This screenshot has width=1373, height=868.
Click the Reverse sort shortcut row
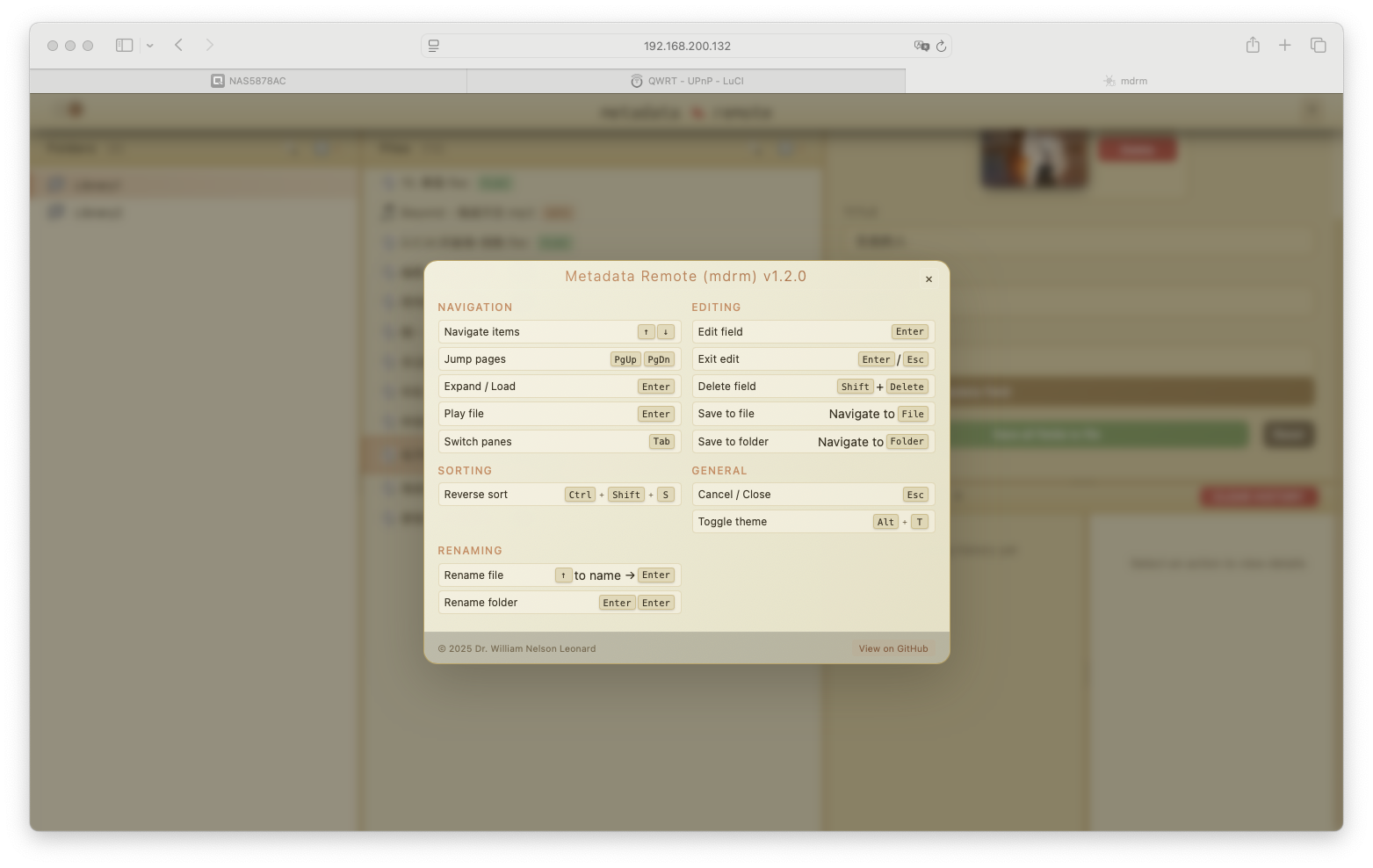[559, 495]
